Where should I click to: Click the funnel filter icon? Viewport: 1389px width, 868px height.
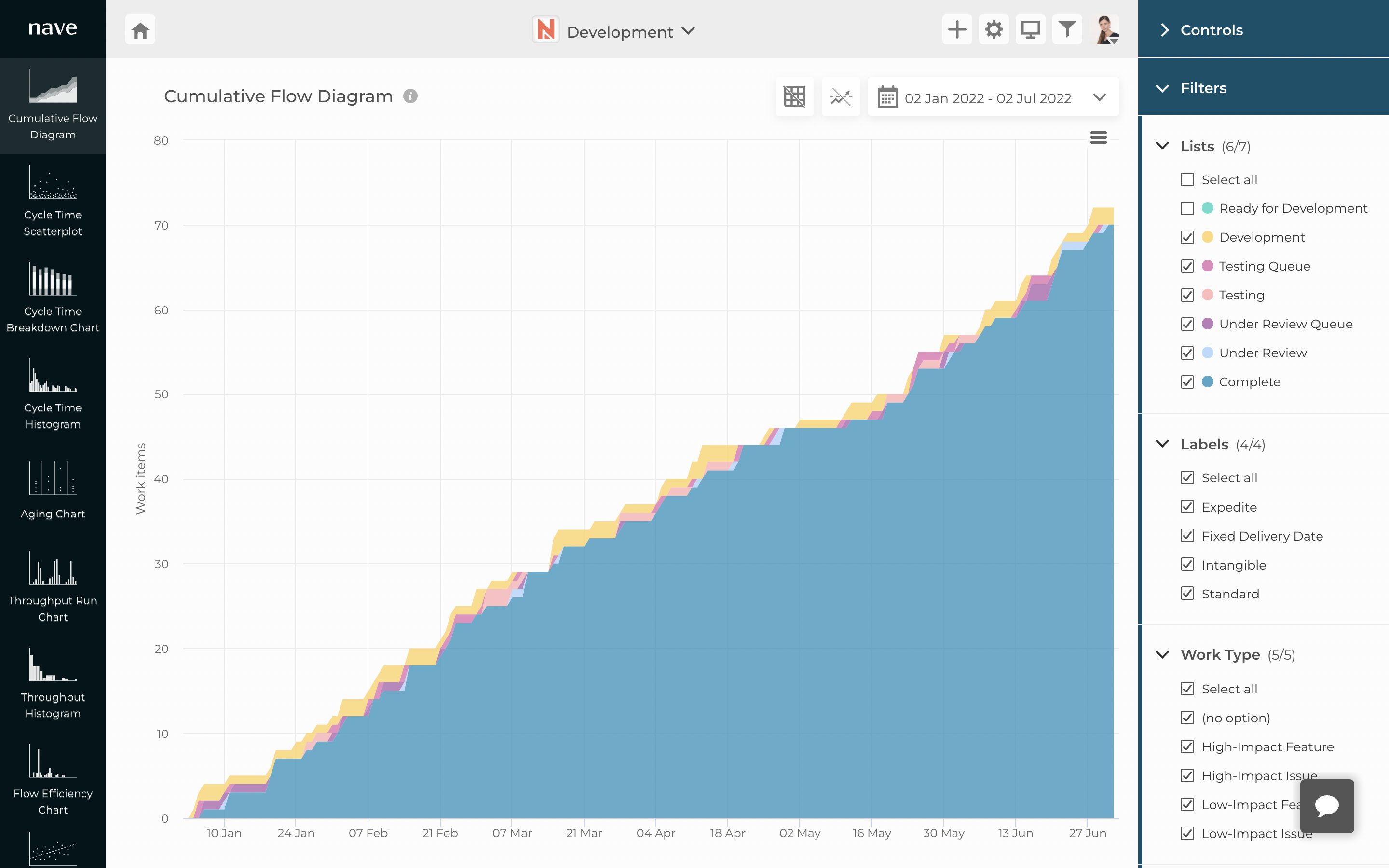click(1067, 30)
